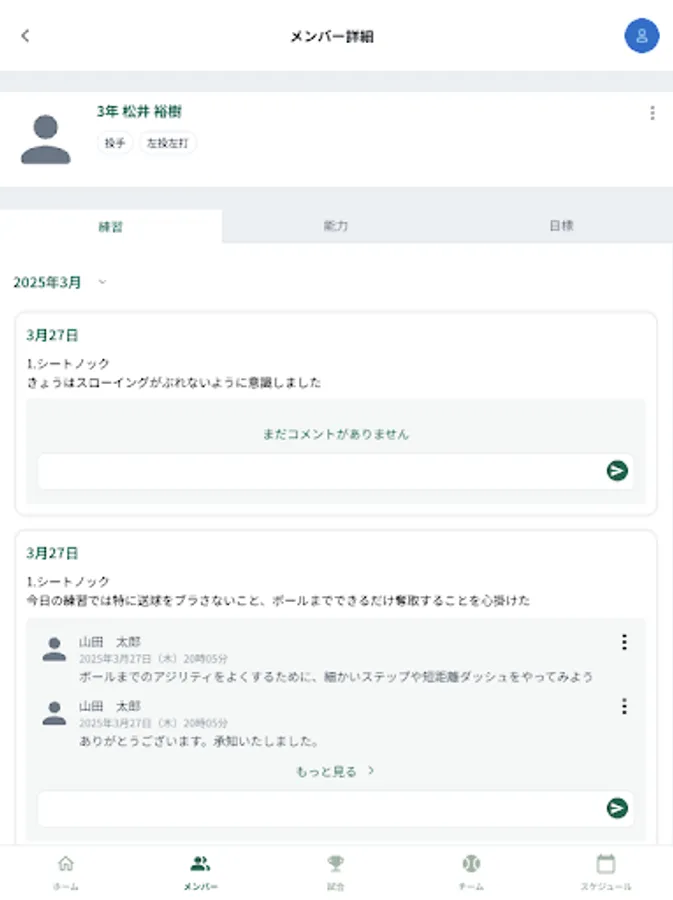Screen dimensions: 673x900
Task: Switch to the 能力 (Ability) tab
Action: tap(336, 225)
